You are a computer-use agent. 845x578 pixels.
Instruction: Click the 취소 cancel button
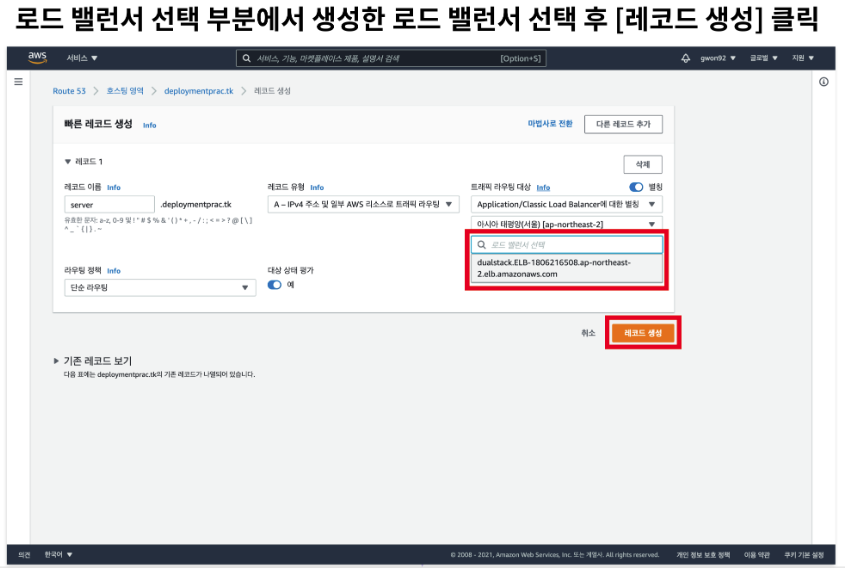pyautogui.click(x=588, y=333)
